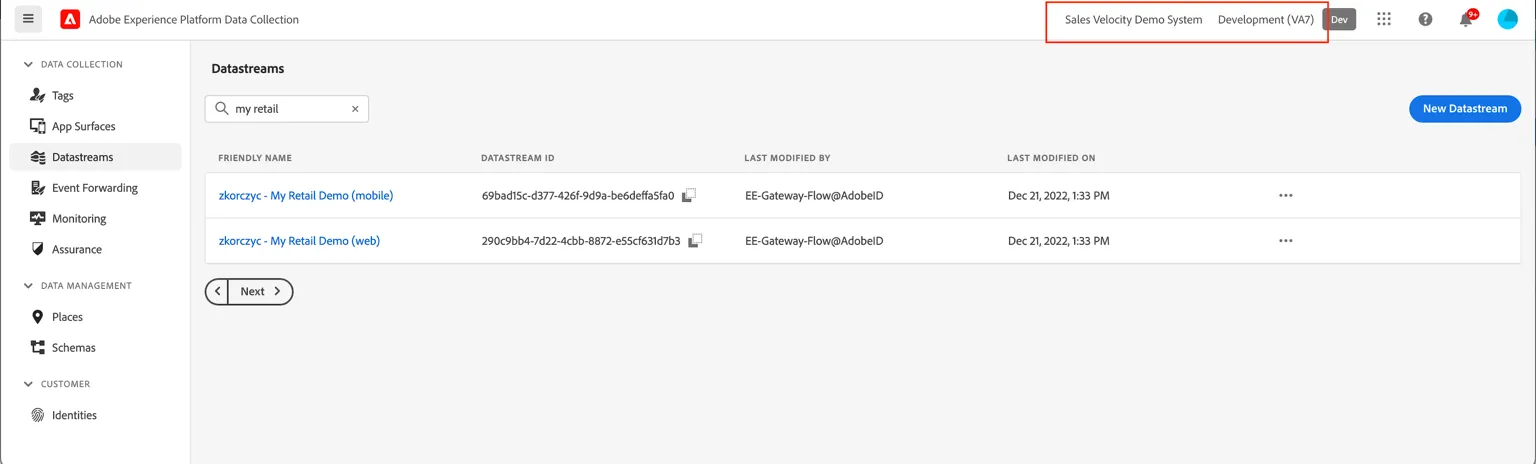Collapse the Data Management section
Viewport: 1536px width, 464px height.
pos(28,285)
